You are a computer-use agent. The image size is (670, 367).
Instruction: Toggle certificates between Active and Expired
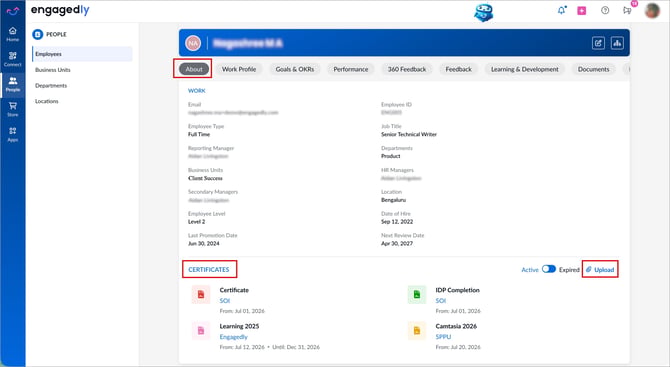click(x=549, y=269)
